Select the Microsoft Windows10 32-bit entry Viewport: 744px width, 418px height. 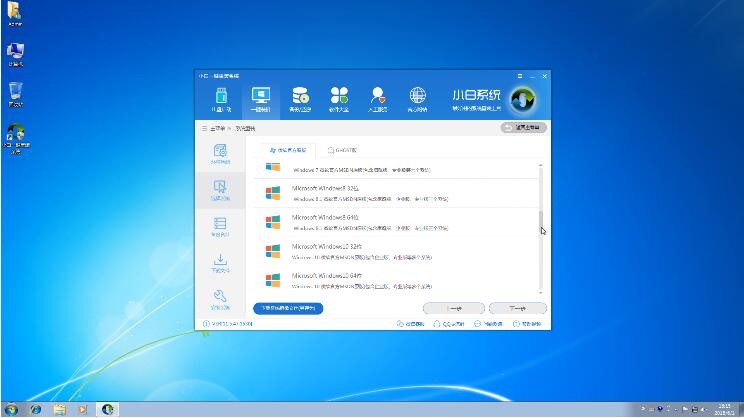[396, 251]
